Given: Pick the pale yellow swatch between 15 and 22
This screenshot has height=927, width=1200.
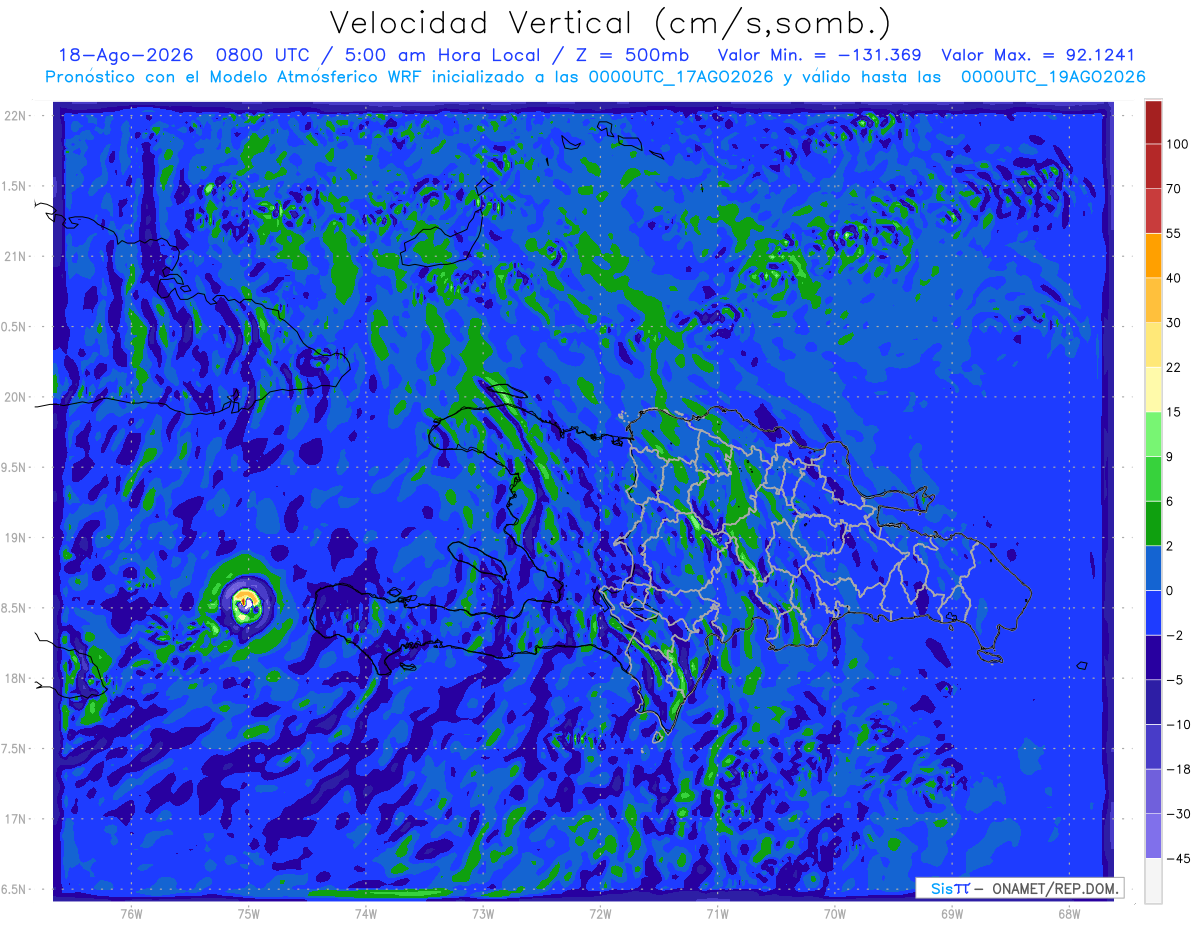Looking at the screenshot, I should pos(1153,389).
